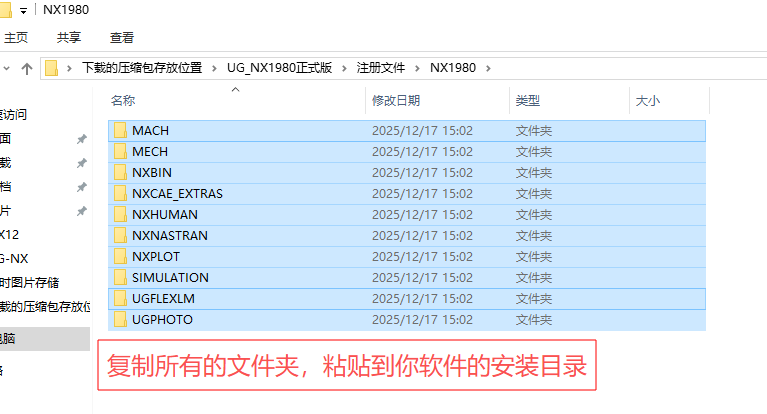This screenshot has width=767, height=414.
Task: Open 载的压缩包存放位 in navigation pane
Action: point(45,306)
